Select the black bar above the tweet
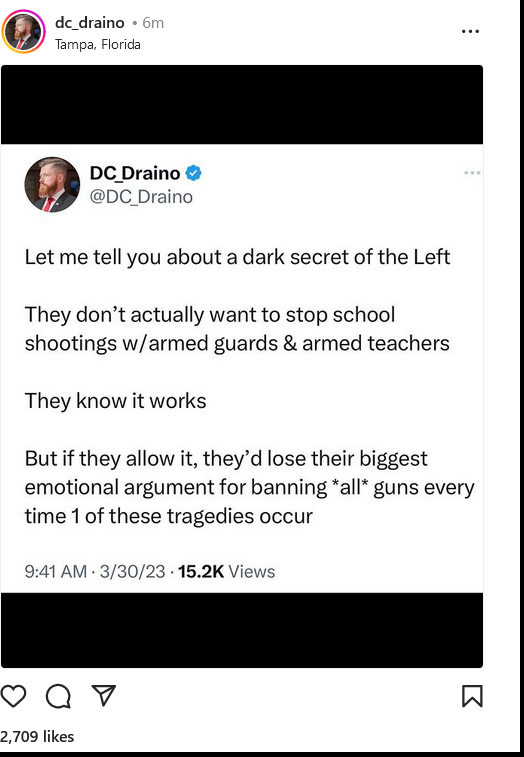Screen dimensions: 524x757 [242, 104]
